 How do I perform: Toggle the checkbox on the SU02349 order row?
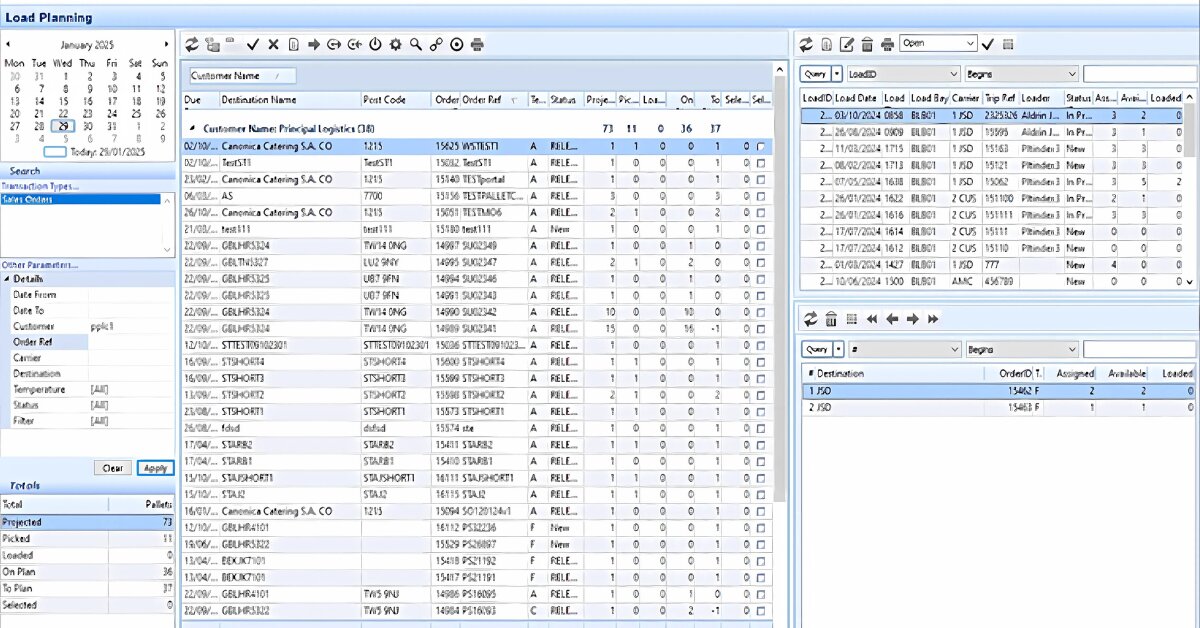[761, 246]
